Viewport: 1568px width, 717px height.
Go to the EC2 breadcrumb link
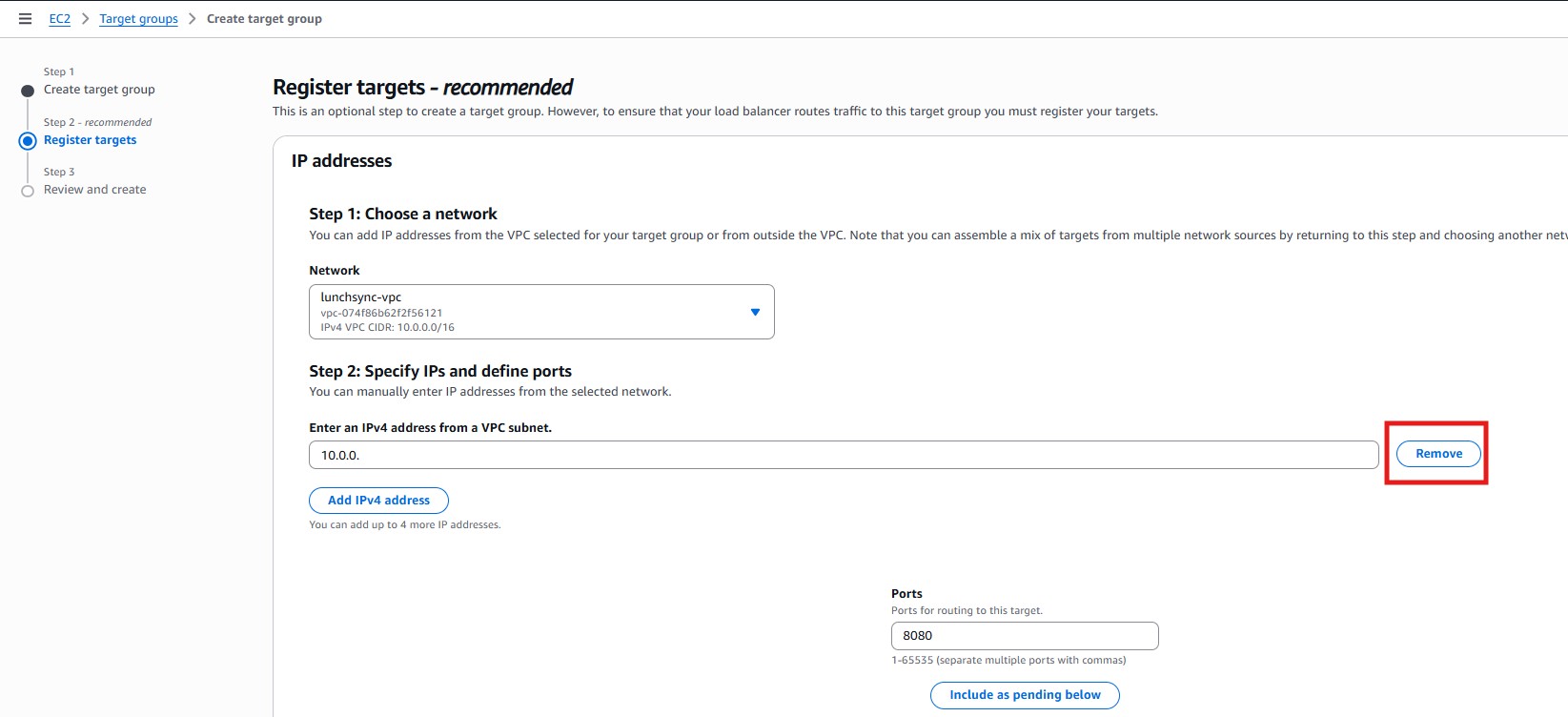[59, 19]
